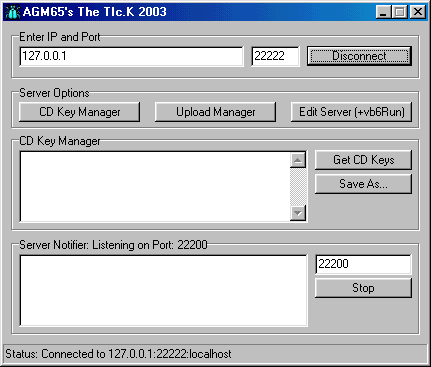Click the status bar connection text

pos(118,354)
